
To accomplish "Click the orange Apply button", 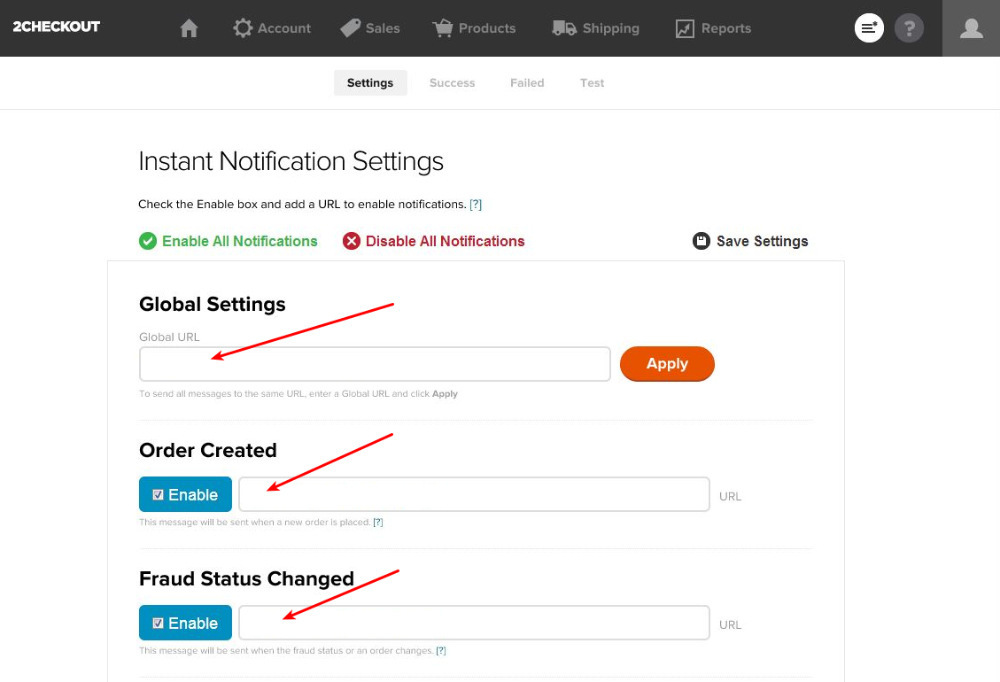I will coord(667,364).
